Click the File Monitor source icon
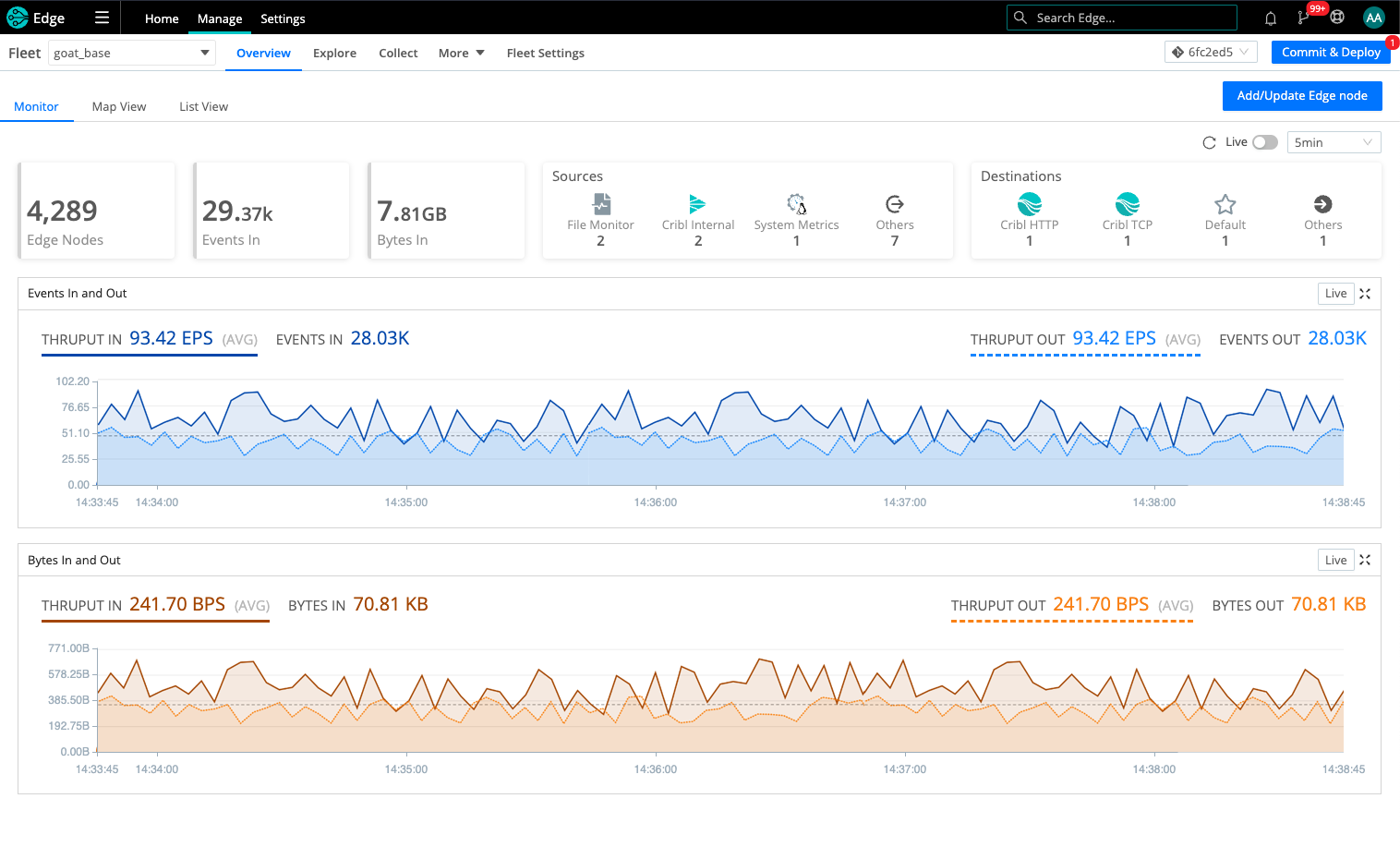Viewport: 1400px width, 847px height. point(601,204)
